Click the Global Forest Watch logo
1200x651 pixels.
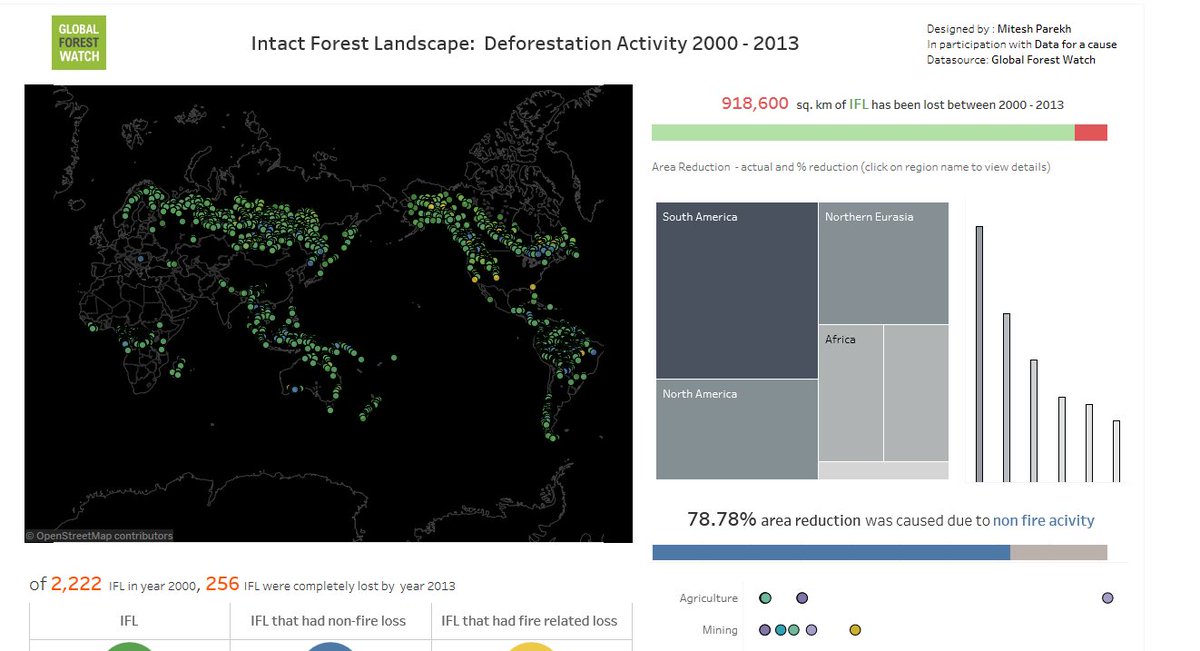pyautogui.click(x=79, y=42)
